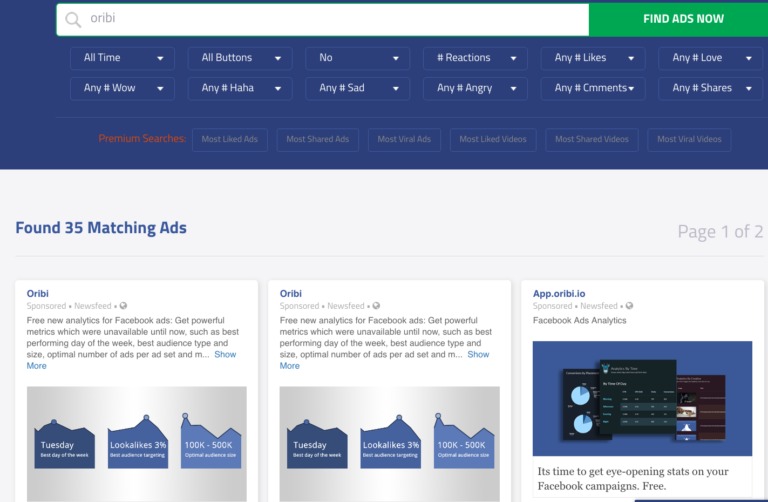The width and height of the screenshot is (768, 502).
Task: Choose Most Shared Ads premium search
Action: tap(317, 139)
